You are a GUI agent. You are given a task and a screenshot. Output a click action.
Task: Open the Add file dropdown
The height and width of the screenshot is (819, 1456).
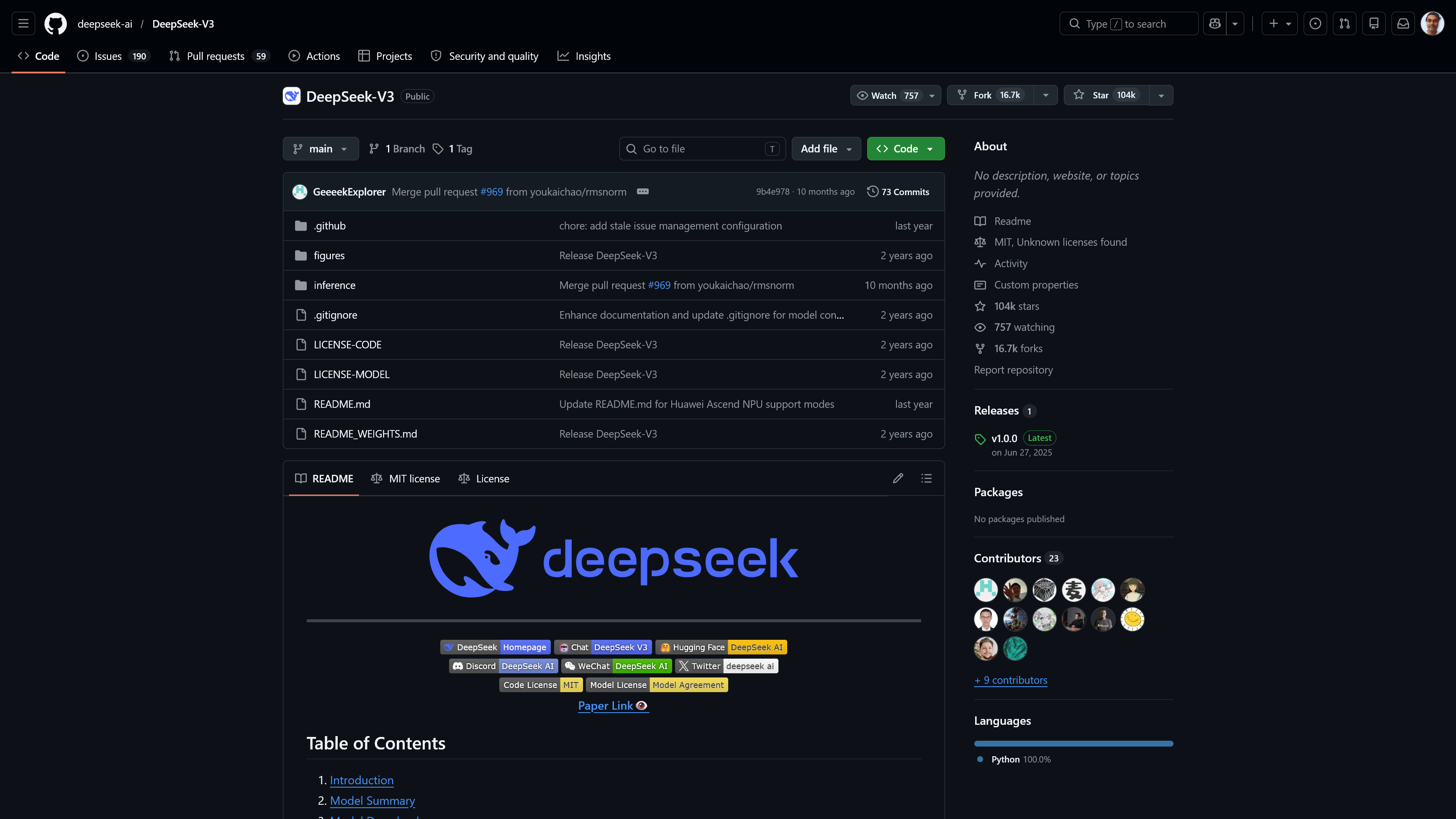pos(826,149)
